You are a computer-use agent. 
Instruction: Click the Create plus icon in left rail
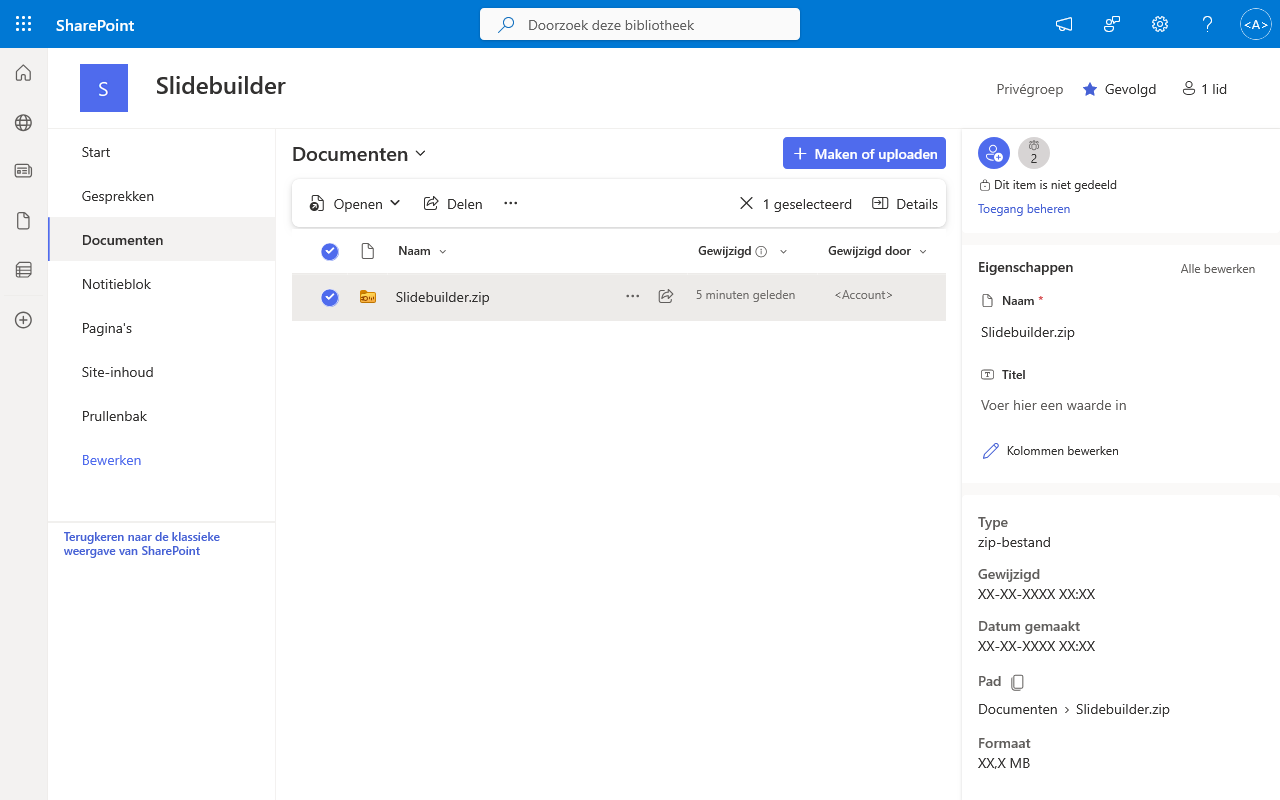click(23, 320)
